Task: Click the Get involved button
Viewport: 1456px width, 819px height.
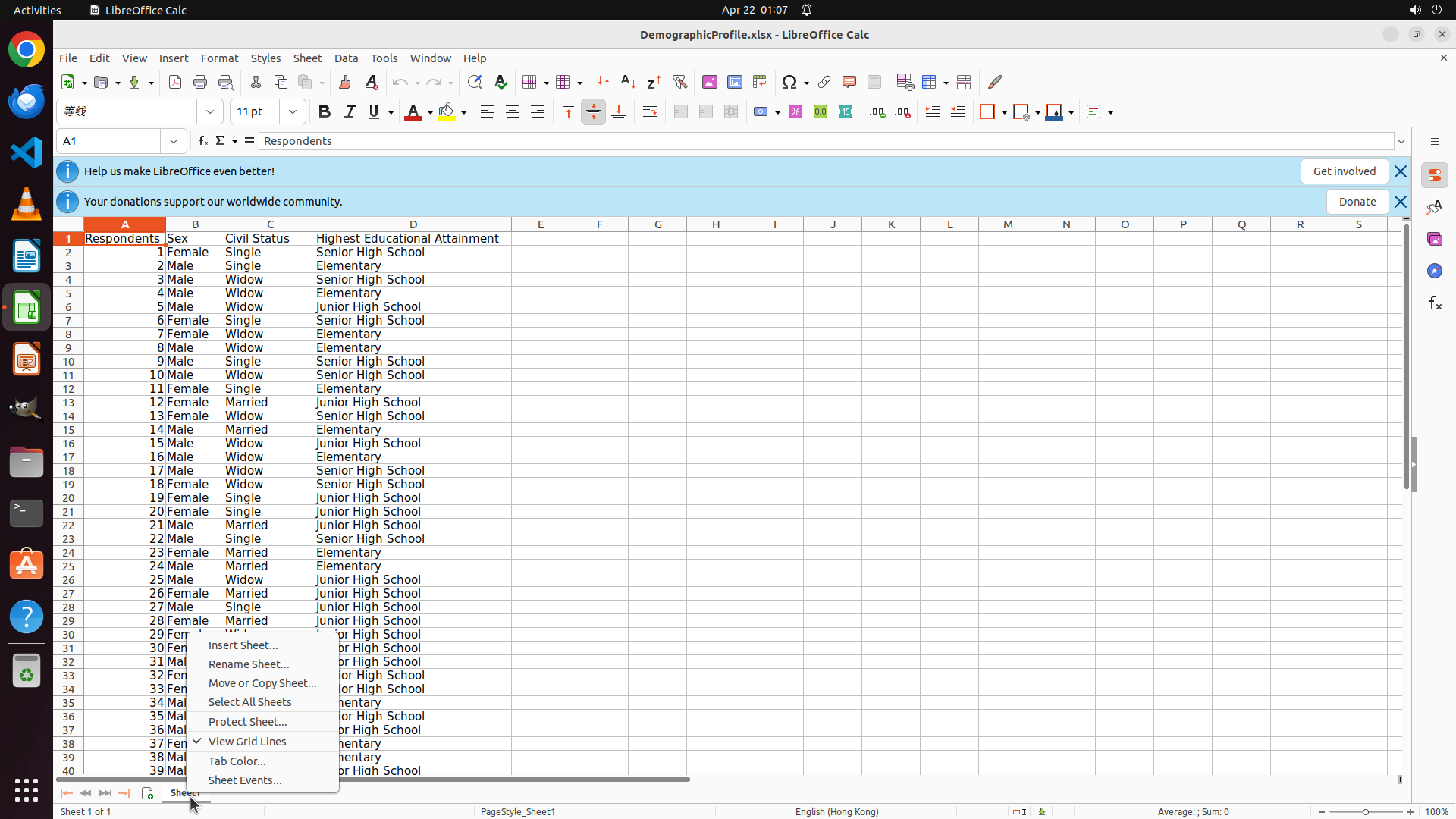Action: coord(1344,171)
